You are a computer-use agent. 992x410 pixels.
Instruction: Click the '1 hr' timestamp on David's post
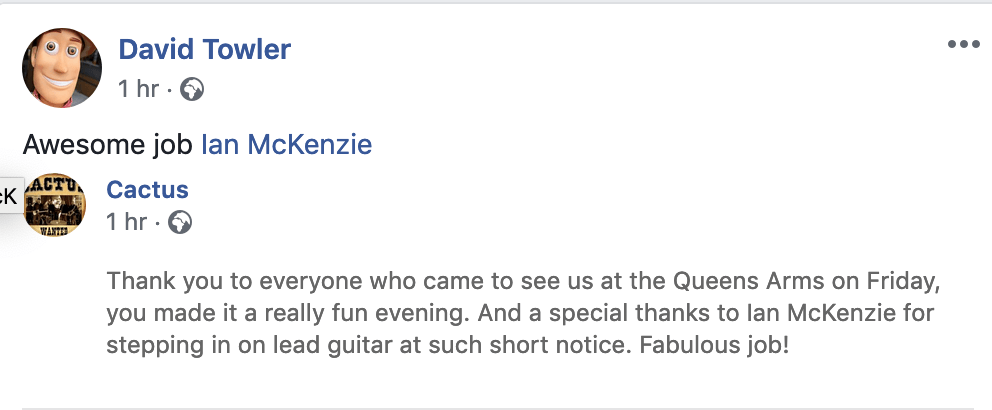coord(138,90)
